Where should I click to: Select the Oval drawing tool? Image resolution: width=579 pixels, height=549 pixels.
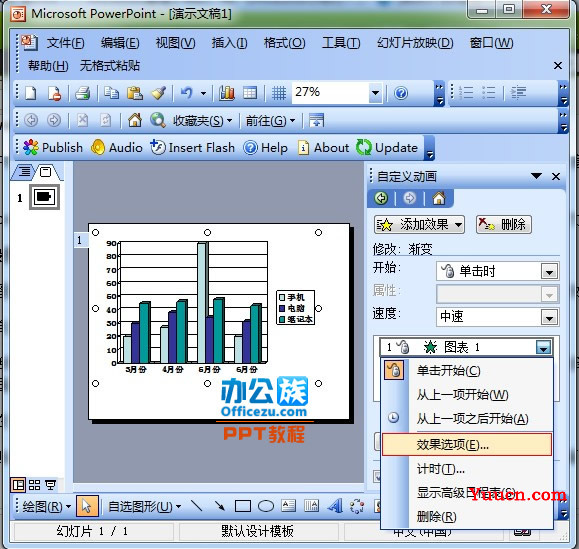pos(265,506)
